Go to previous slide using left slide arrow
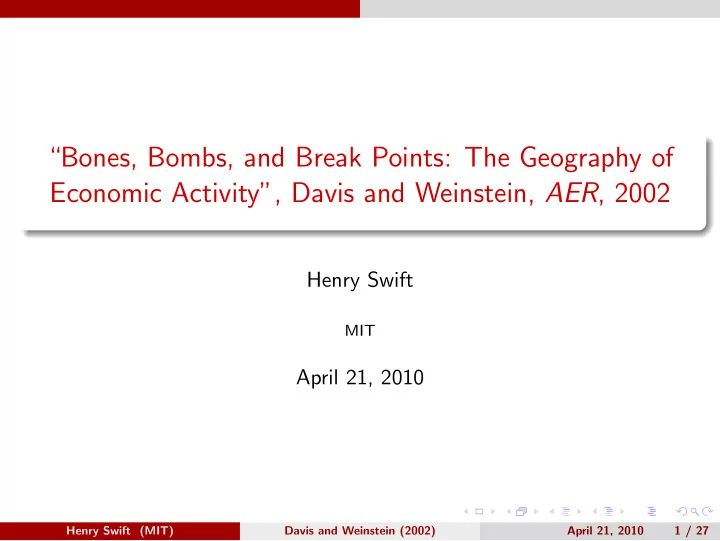This screenshot has height=541, width=720. pos(466,511)
